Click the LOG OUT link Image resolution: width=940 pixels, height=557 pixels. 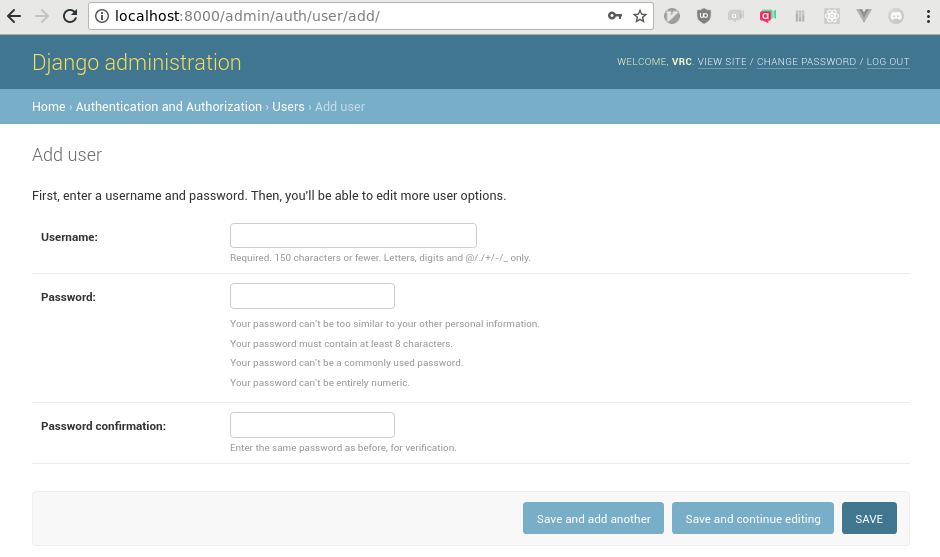tap(888, 62)
